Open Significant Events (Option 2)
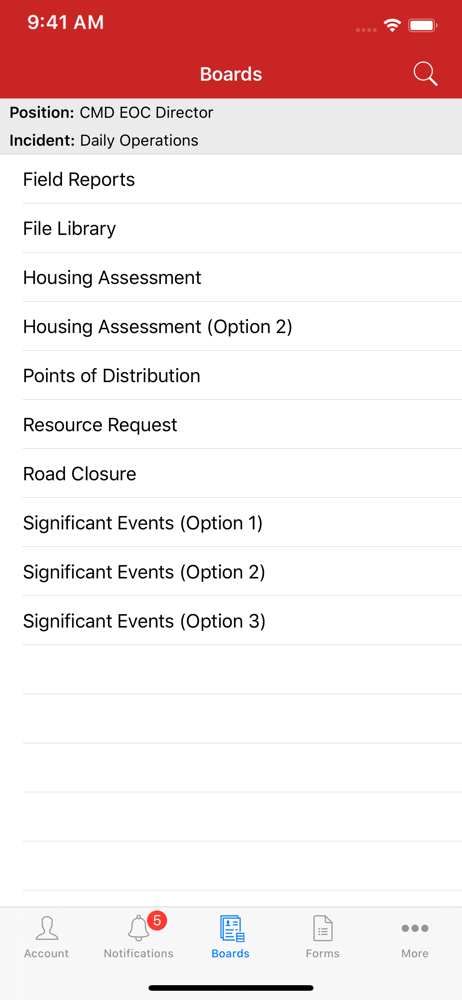462x1000 pixels. [231, 573]
